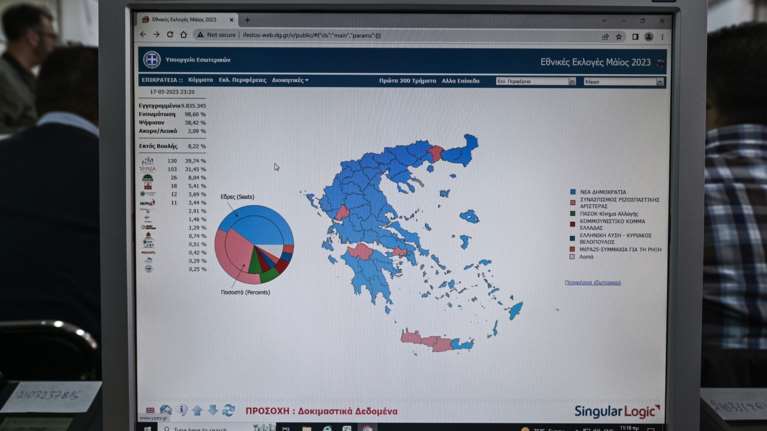
Task: Click the browser address bar URL
Action: 312,36
